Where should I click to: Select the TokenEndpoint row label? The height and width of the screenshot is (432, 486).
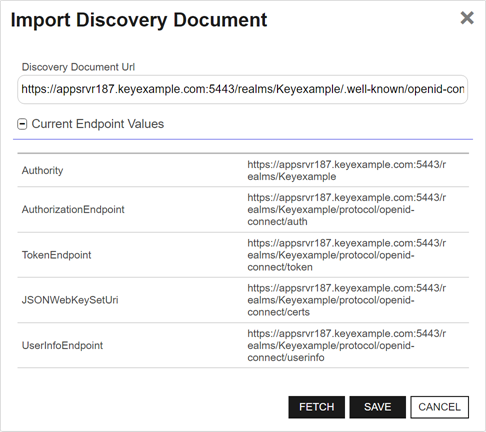(x=56, y=255)
